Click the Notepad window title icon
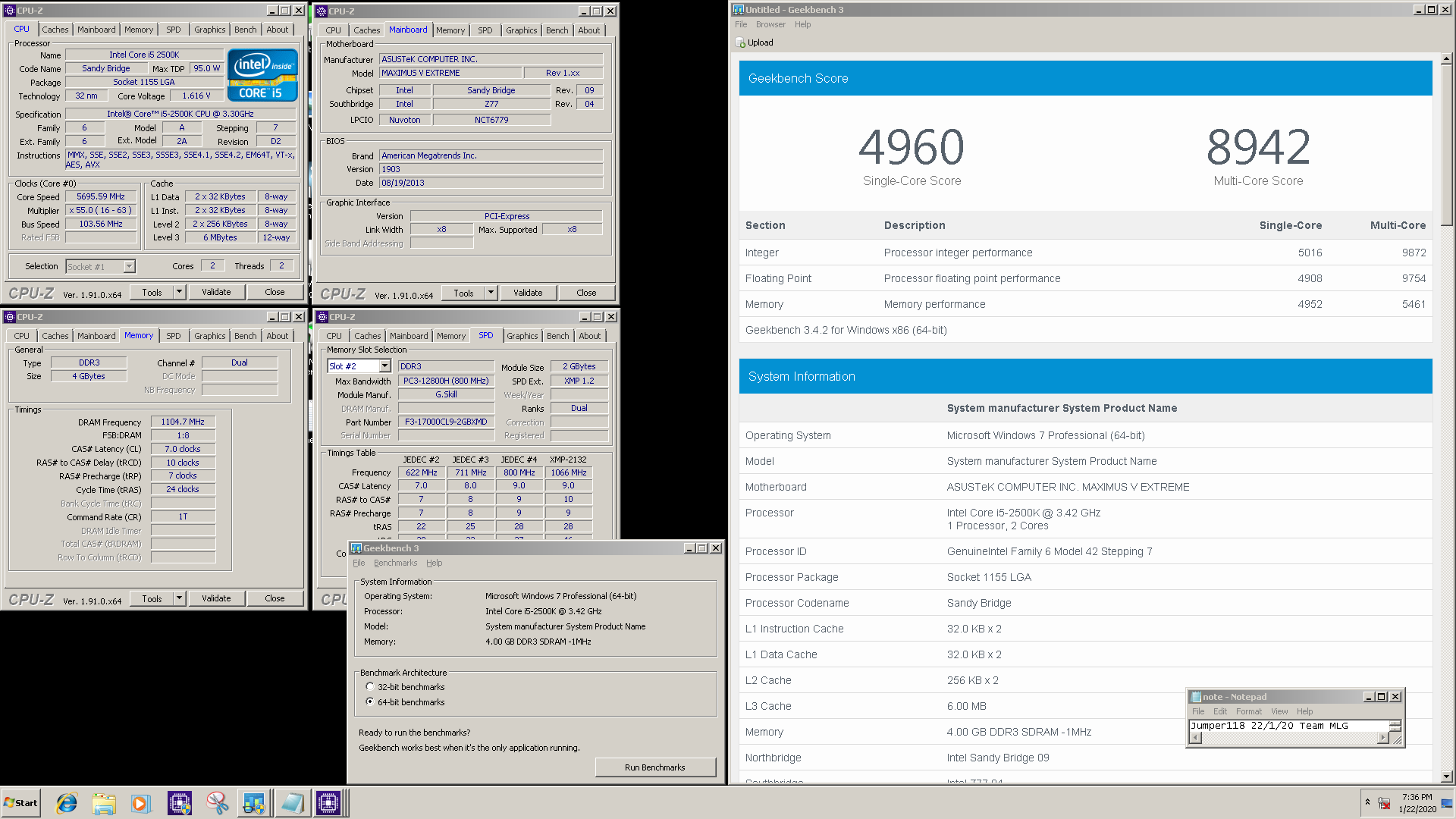 tap(1196, 697)
